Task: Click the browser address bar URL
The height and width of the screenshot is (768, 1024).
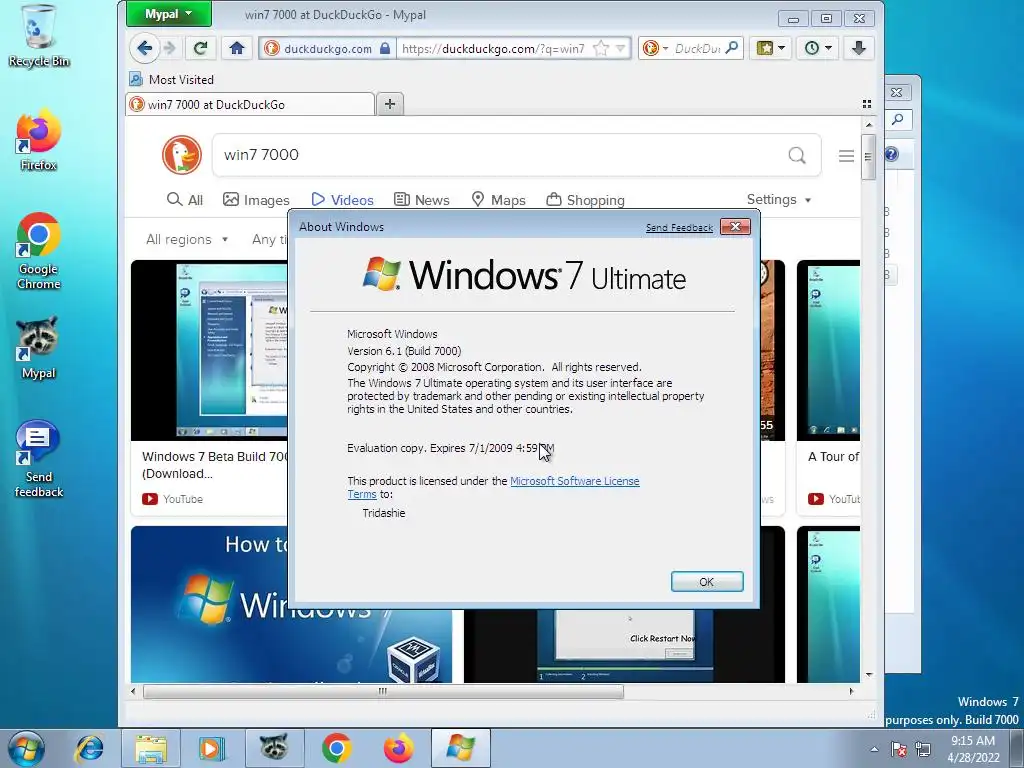Action: click(493, 48)
